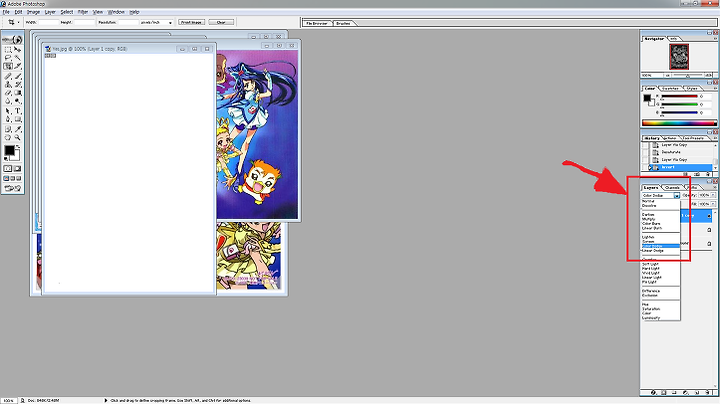Click History panel delete state trash icon

(708, 174)
